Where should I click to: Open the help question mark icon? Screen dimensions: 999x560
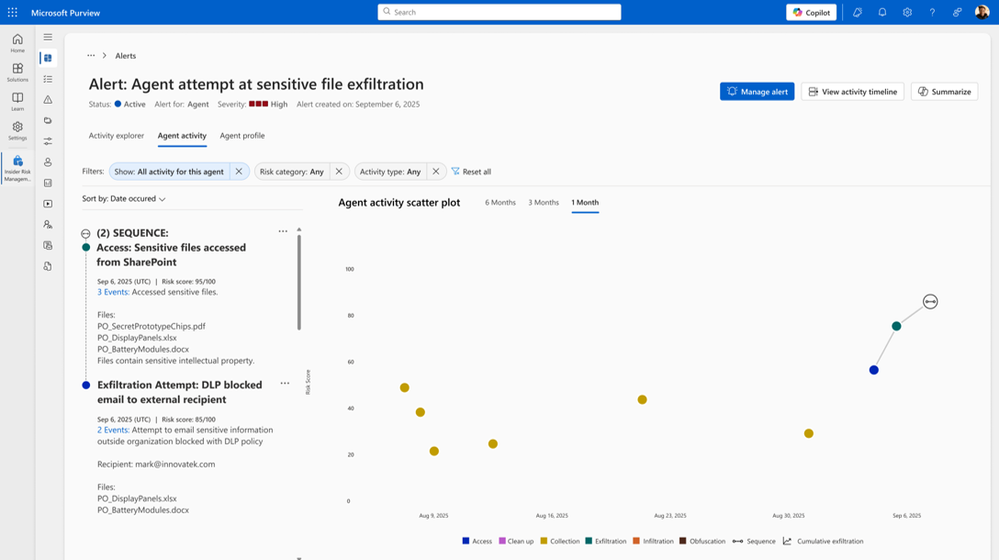932,12
